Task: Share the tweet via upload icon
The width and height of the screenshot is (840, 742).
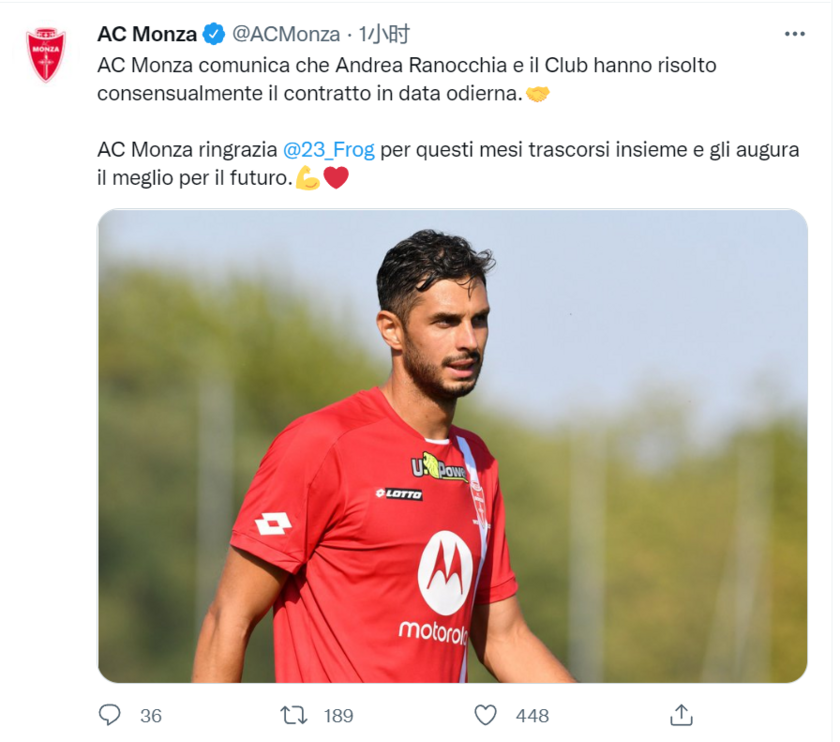Action: coord(681,715)
